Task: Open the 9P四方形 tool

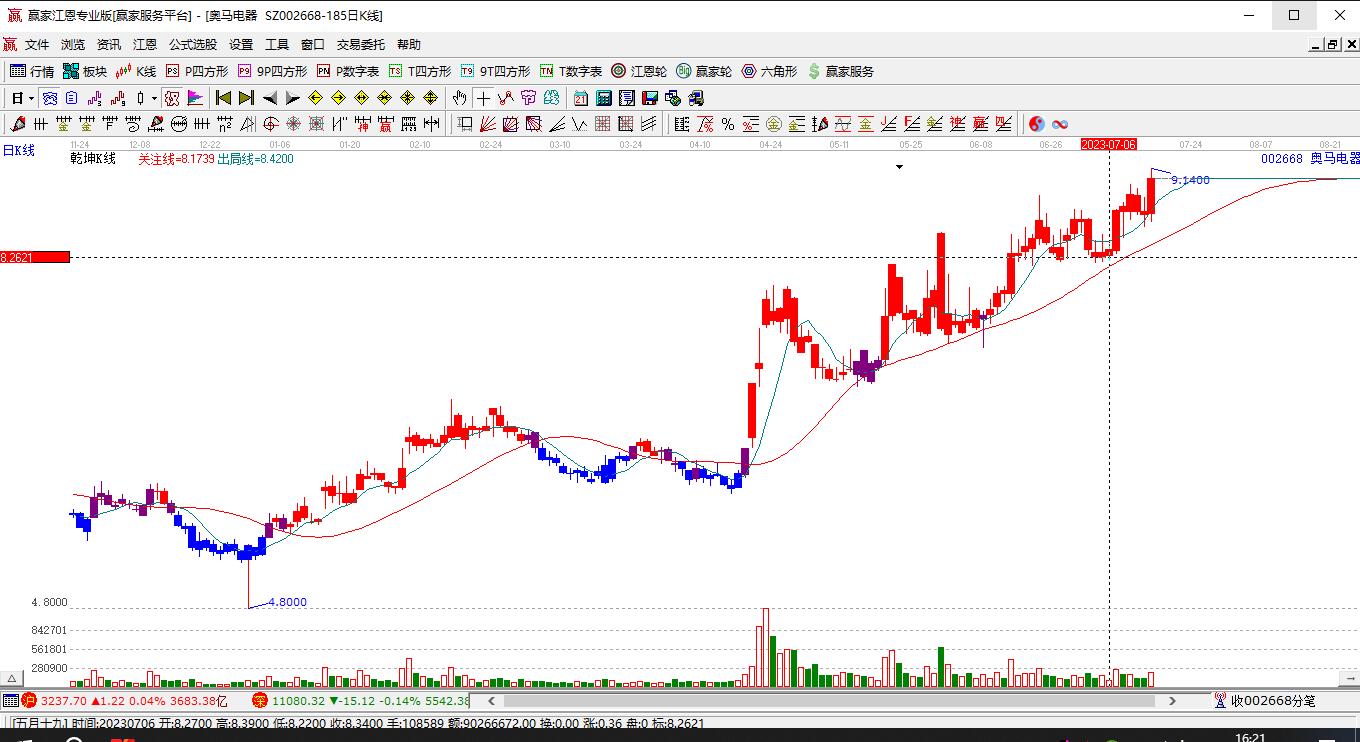Action: pos(272,71)
